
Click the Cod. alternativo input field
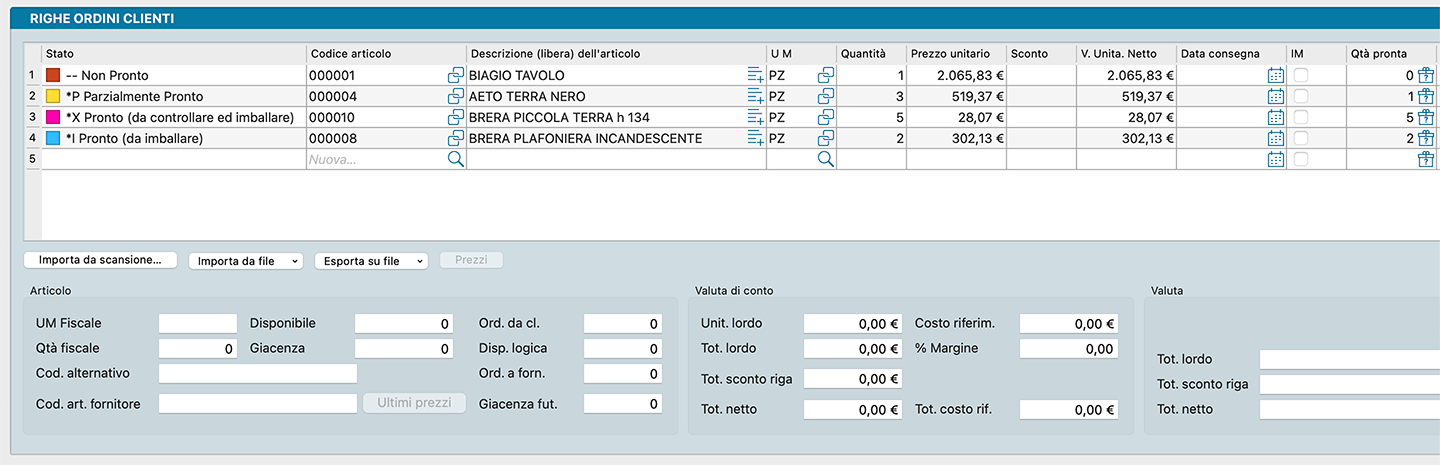click(x=257, y=373)
